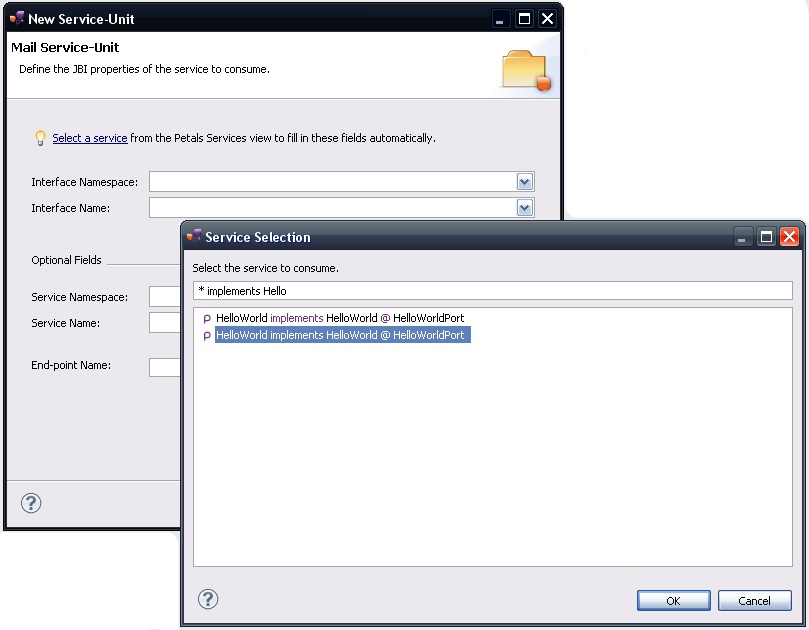The image size is (809, 630).
Task: Click into the Service Name field
Action: coord(164,323)
